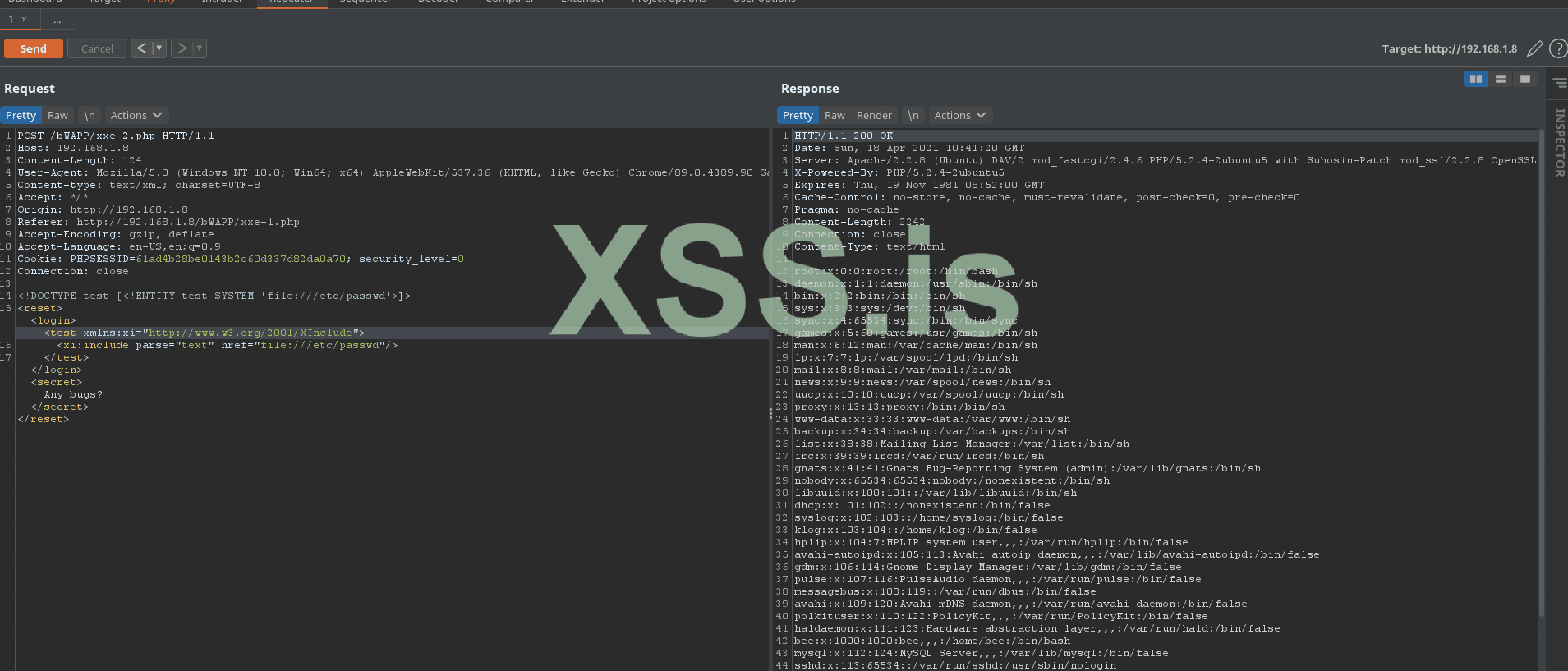Click the X-Powered-By: PHP/5.2.4 header
1568x671 pixels.
tap(899, 173)
